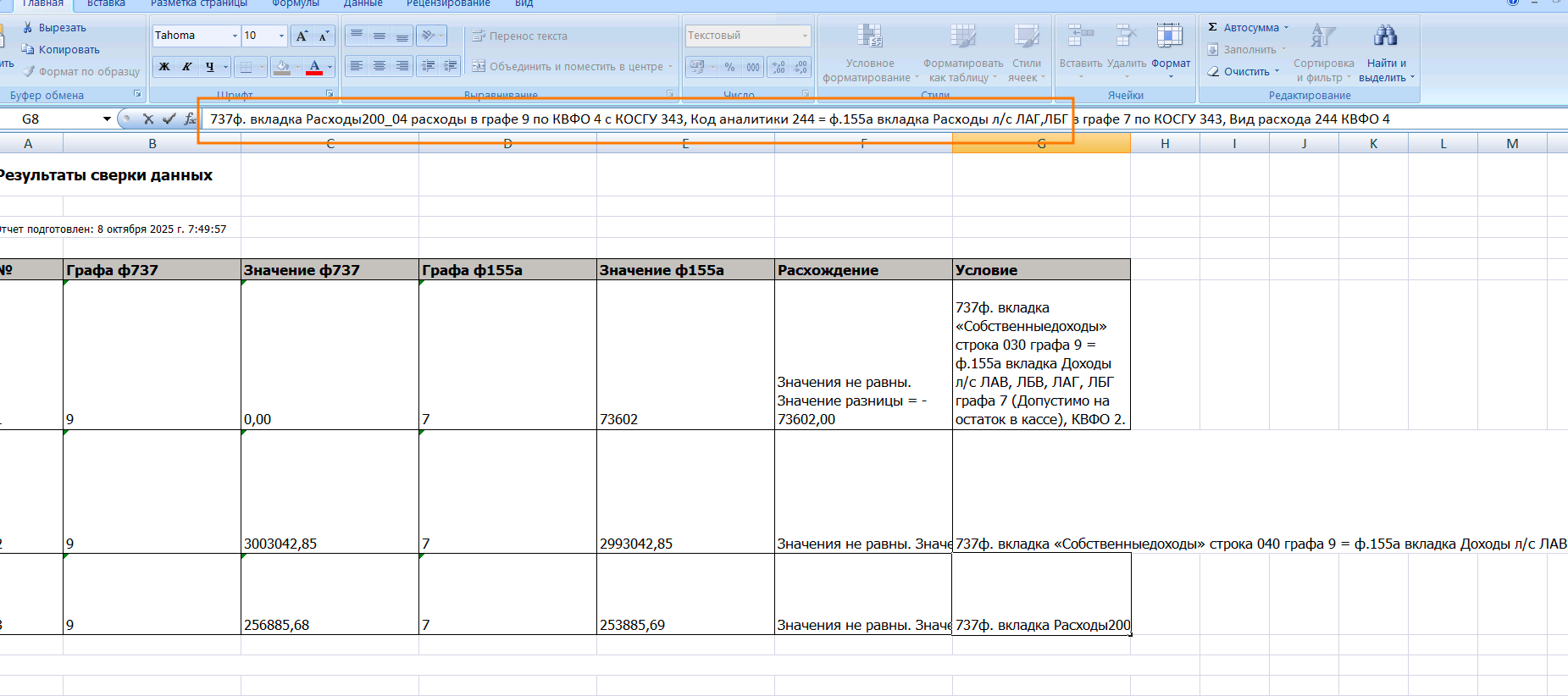This screenshot has height=696, width=1568.
Task: Click the fill color paint bucket
Action: pyautogui.click(x=282, y=67)
